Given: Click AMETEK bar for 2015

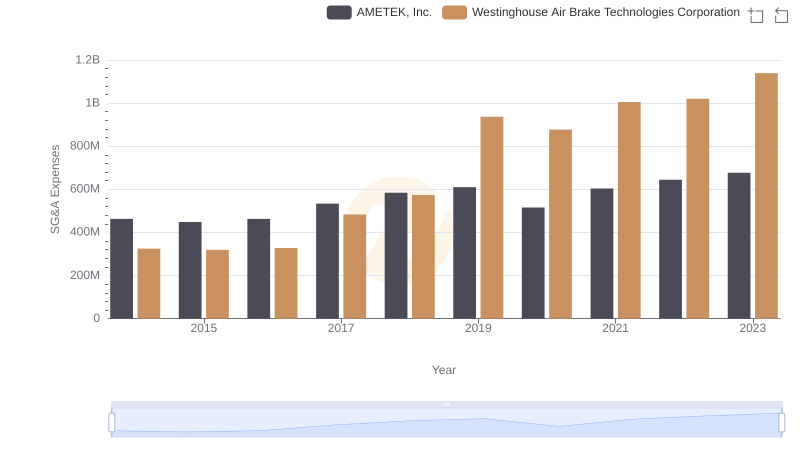Looking at the screenshot, I should click(190, 270).
